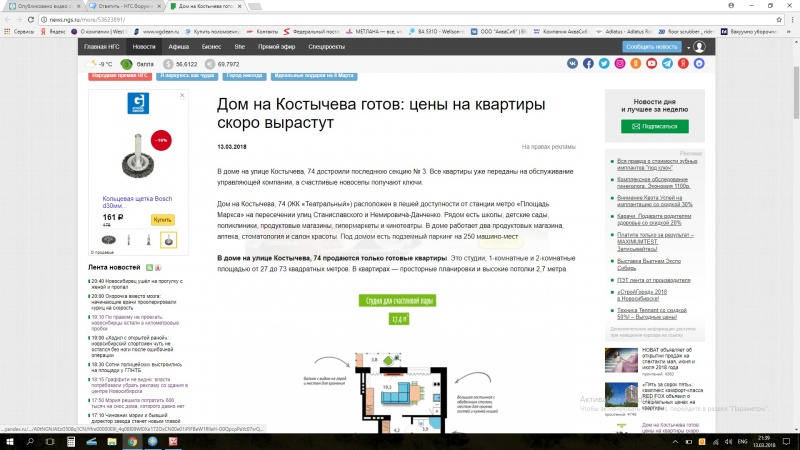Open the Instagram icon in header
800x450 pixels.
coord(619,64)
